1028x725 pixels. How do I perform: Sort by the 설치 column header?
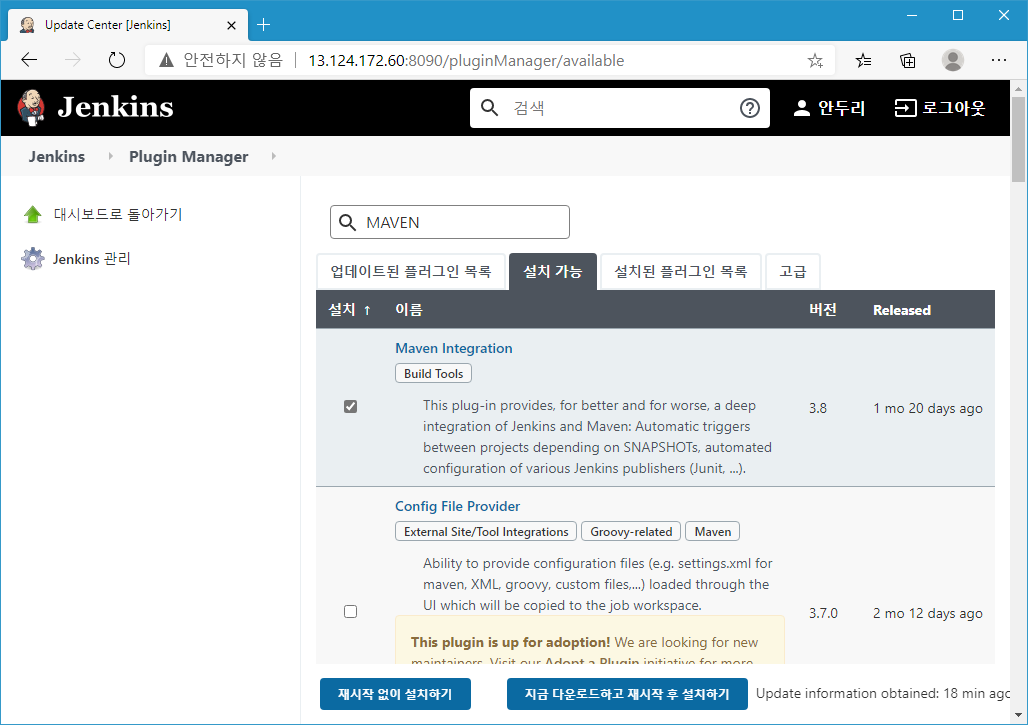tap(349, 309)
